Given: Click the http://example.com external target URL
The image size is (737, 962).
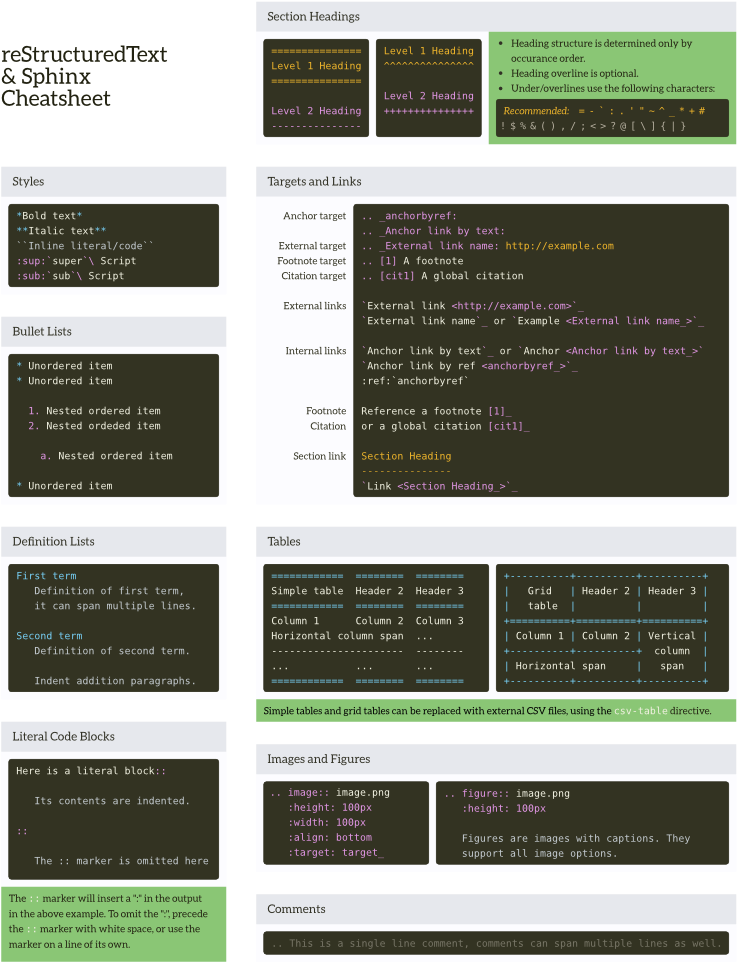Looking at the screenshot, I should tap(559, 246).
